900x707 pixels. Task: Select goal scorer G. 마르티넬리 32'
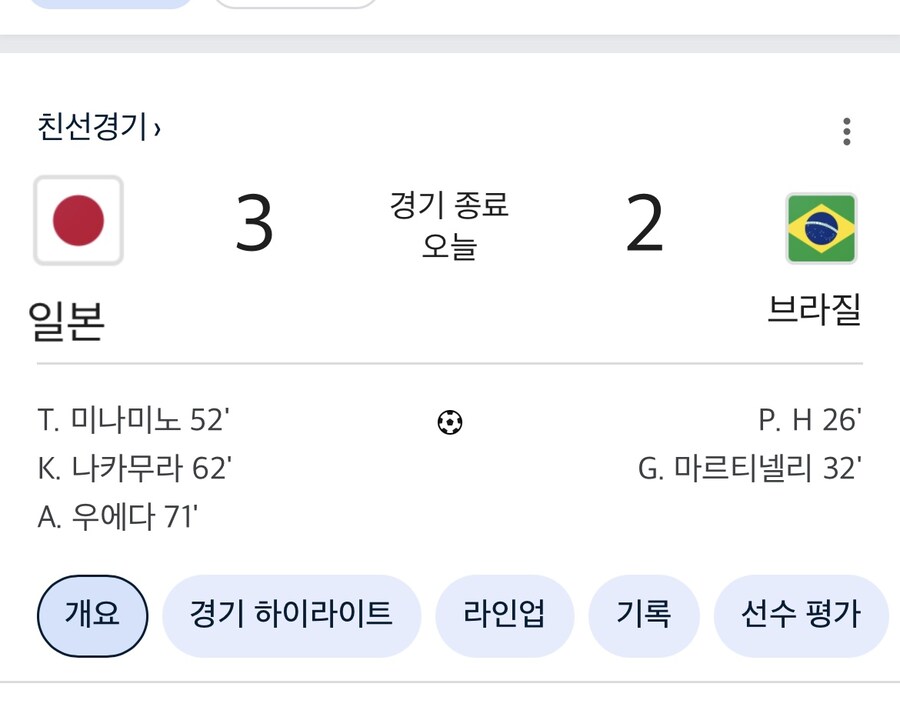(749, 468)
